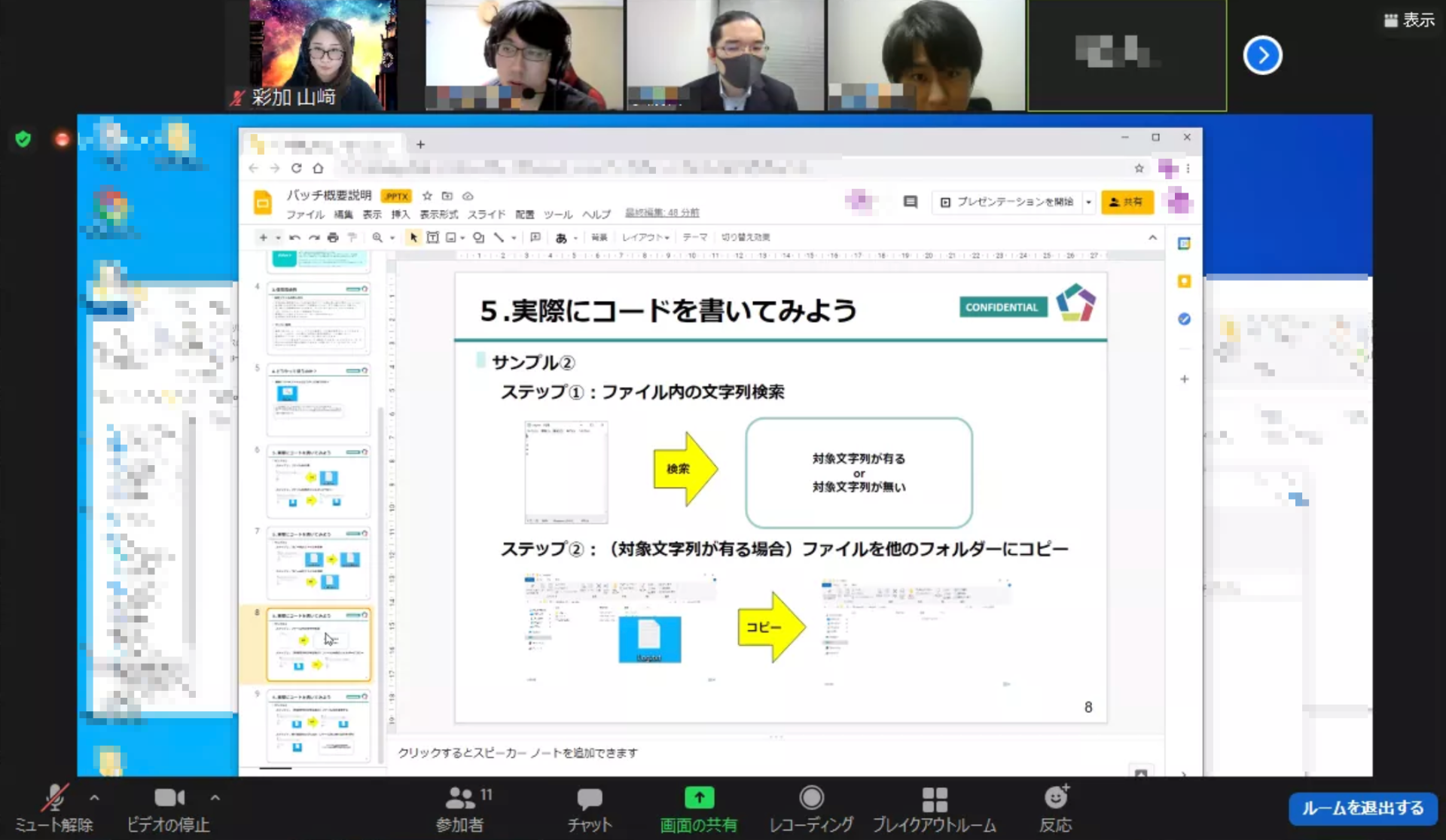Click the print icon in Slides toolbar

click(333, 237)
